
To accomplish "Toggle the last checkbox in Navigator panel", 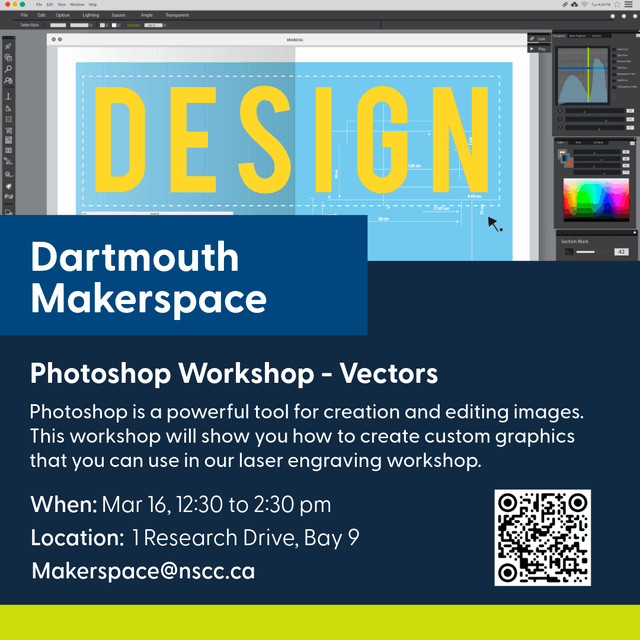I will click(x=613, y=86).
